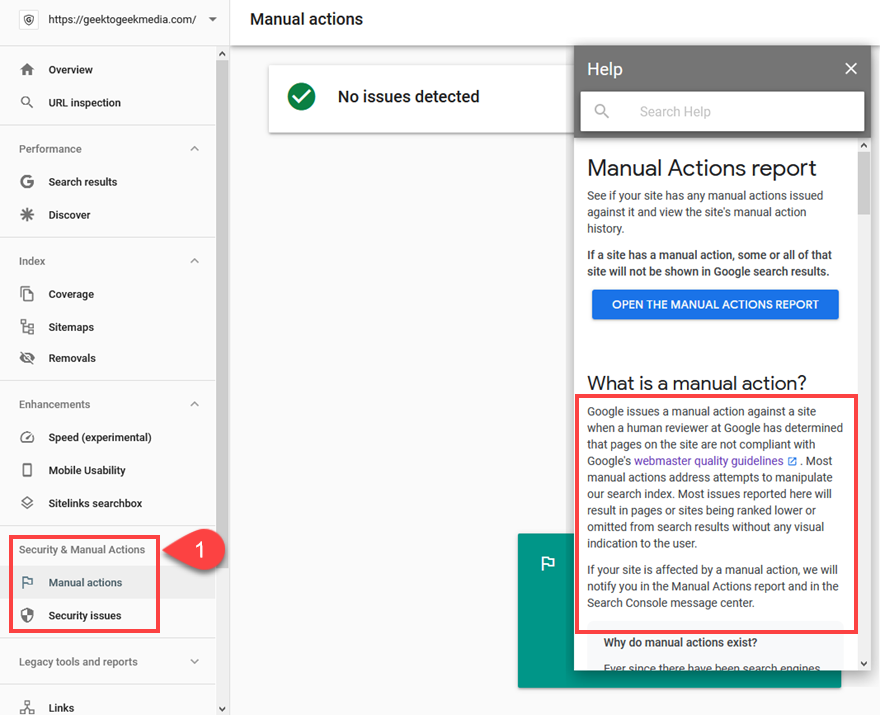
Task: Click the white flag icon on green card
Action: [548, 563]
